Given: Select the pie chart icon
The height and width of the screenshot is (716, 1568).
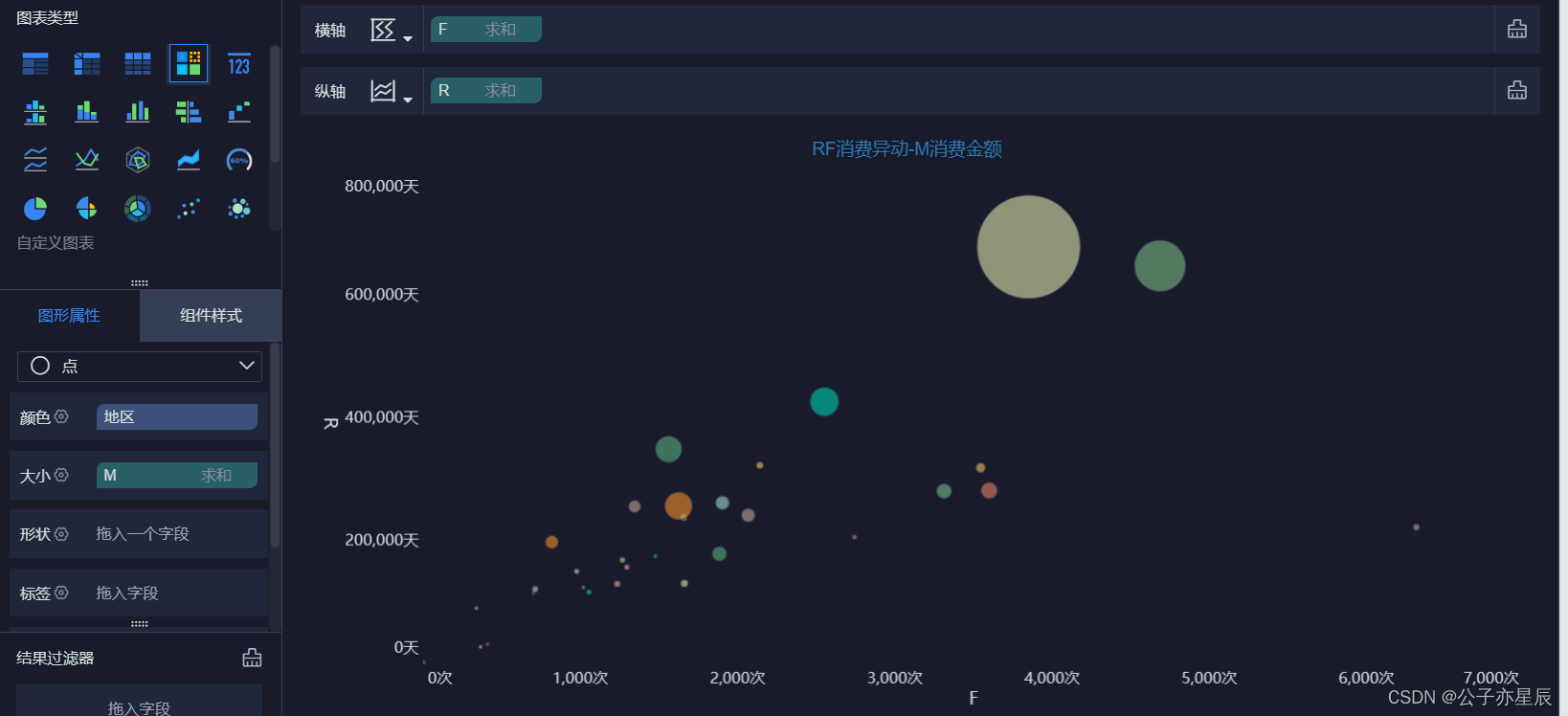Looking at the screenshot, I should click(x=35, y=208).
